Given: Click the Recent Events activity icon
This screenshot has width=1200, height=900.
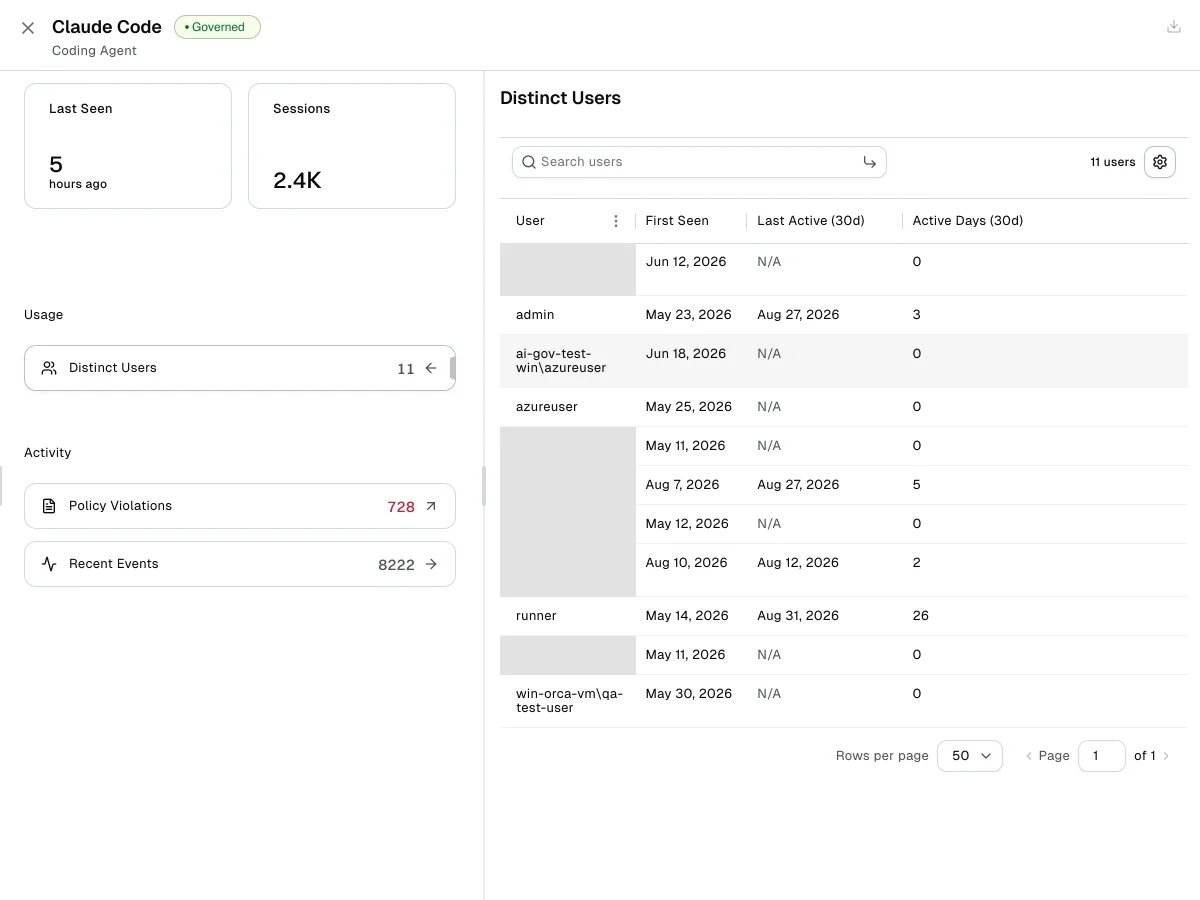Looking at the screenshot, I should pos(49,564).
